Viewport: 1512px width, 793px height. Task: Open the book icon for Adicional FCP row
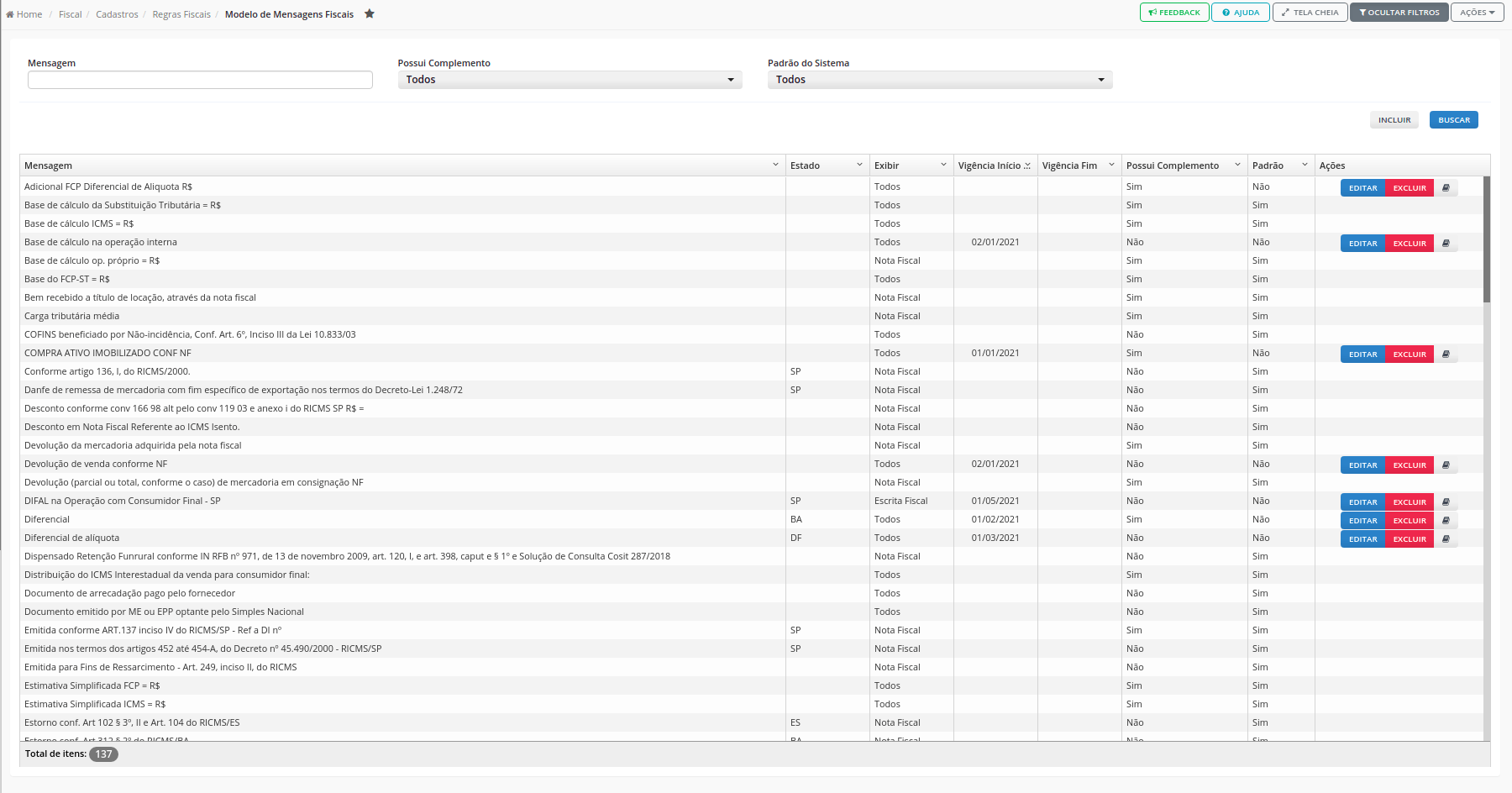(x=1446, y=188)
